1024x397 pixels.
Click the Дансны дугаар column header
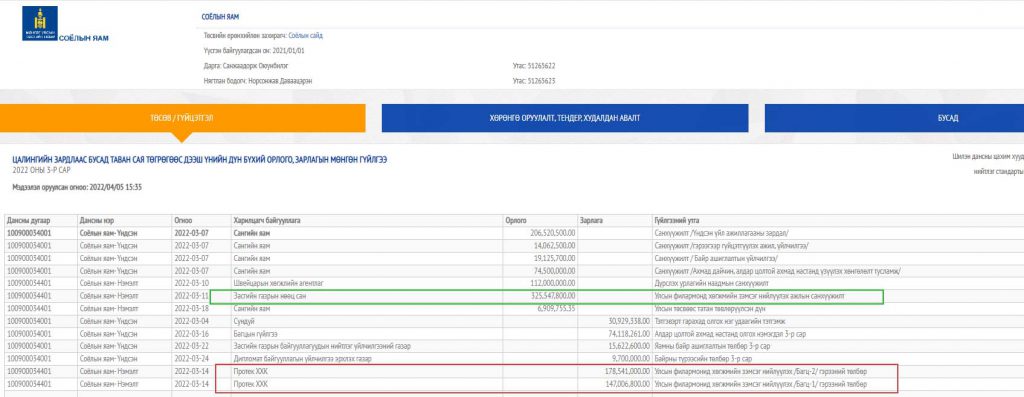tap(40, 221)
